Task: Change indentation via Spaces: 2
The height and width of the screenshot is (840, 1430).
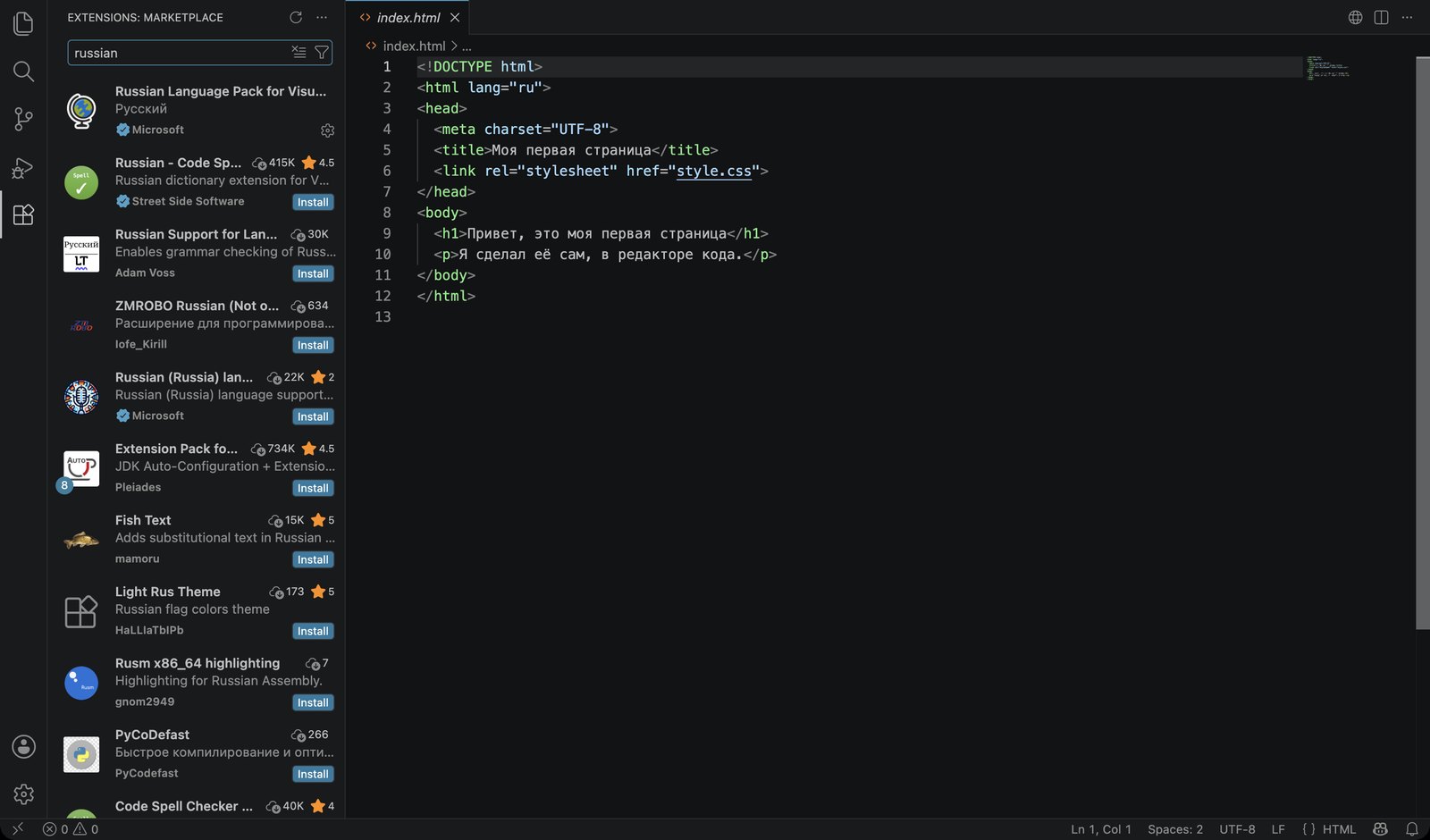Action: pyautogui.click(x=1175, y=829)
